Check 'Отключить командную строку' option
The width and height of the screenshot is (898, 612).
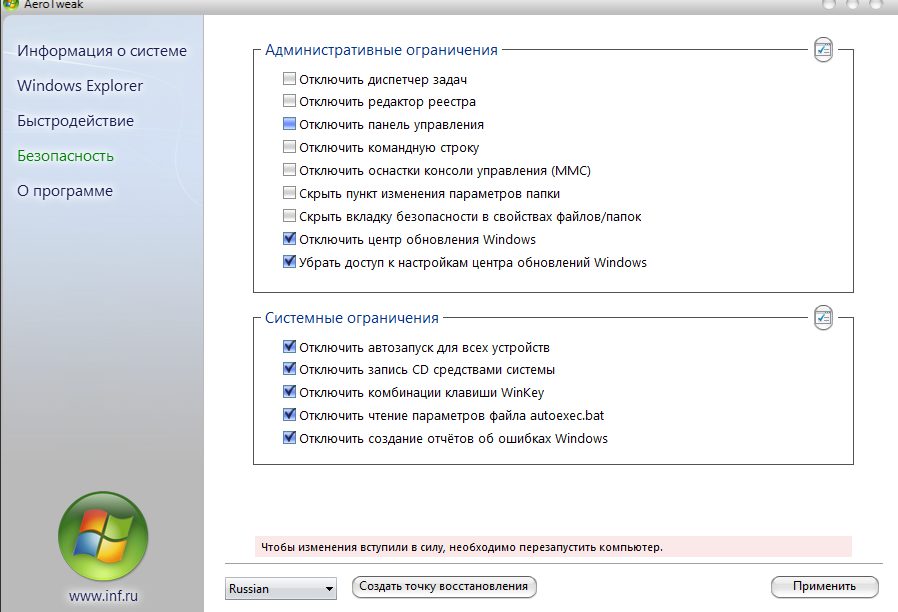click(289, 147)
